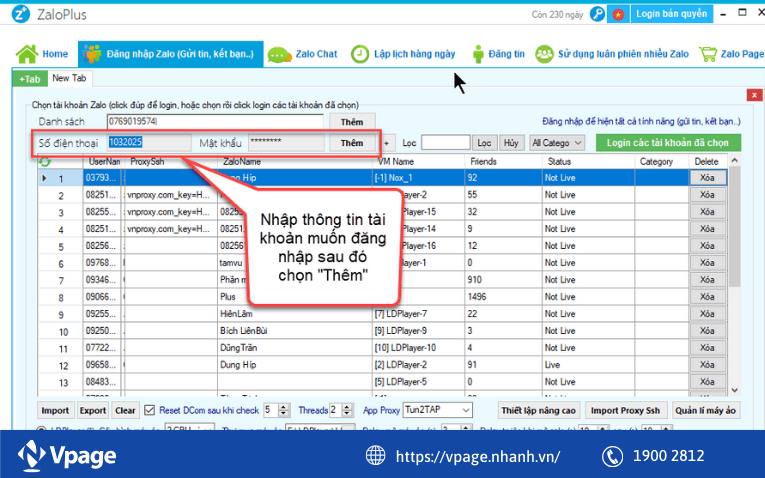Switch to Đăng nhập Zalo tab

tap(171, 54)
